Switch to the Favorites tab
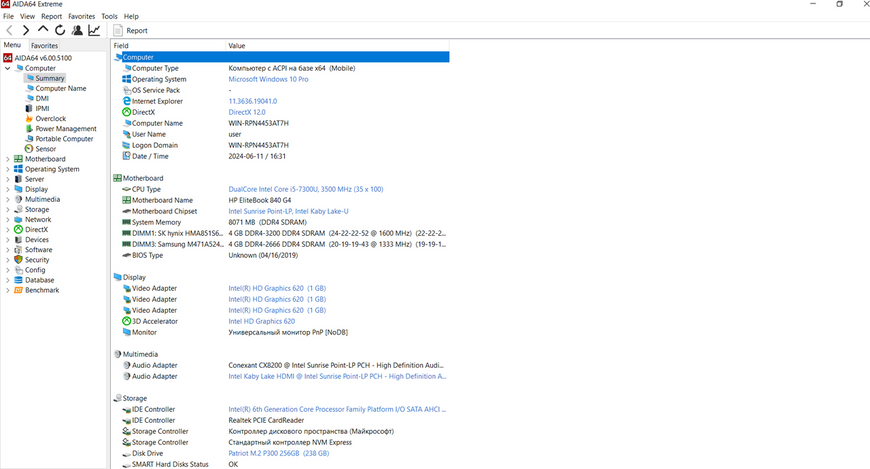 coord(44,46)
